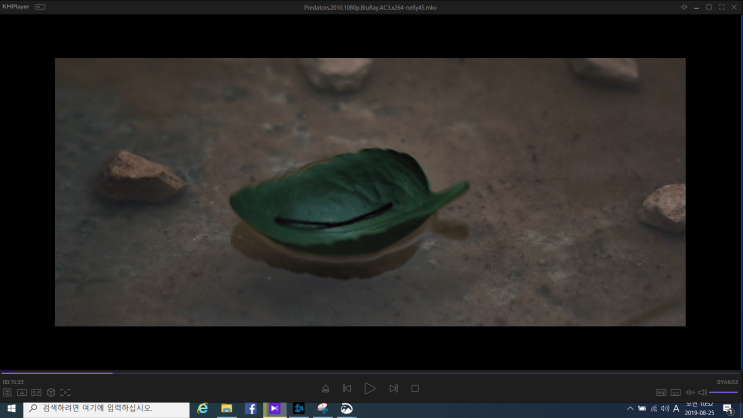Open the paint palette app in taskbar
Screen dimensions: 743x418
(x=323, y=409)
